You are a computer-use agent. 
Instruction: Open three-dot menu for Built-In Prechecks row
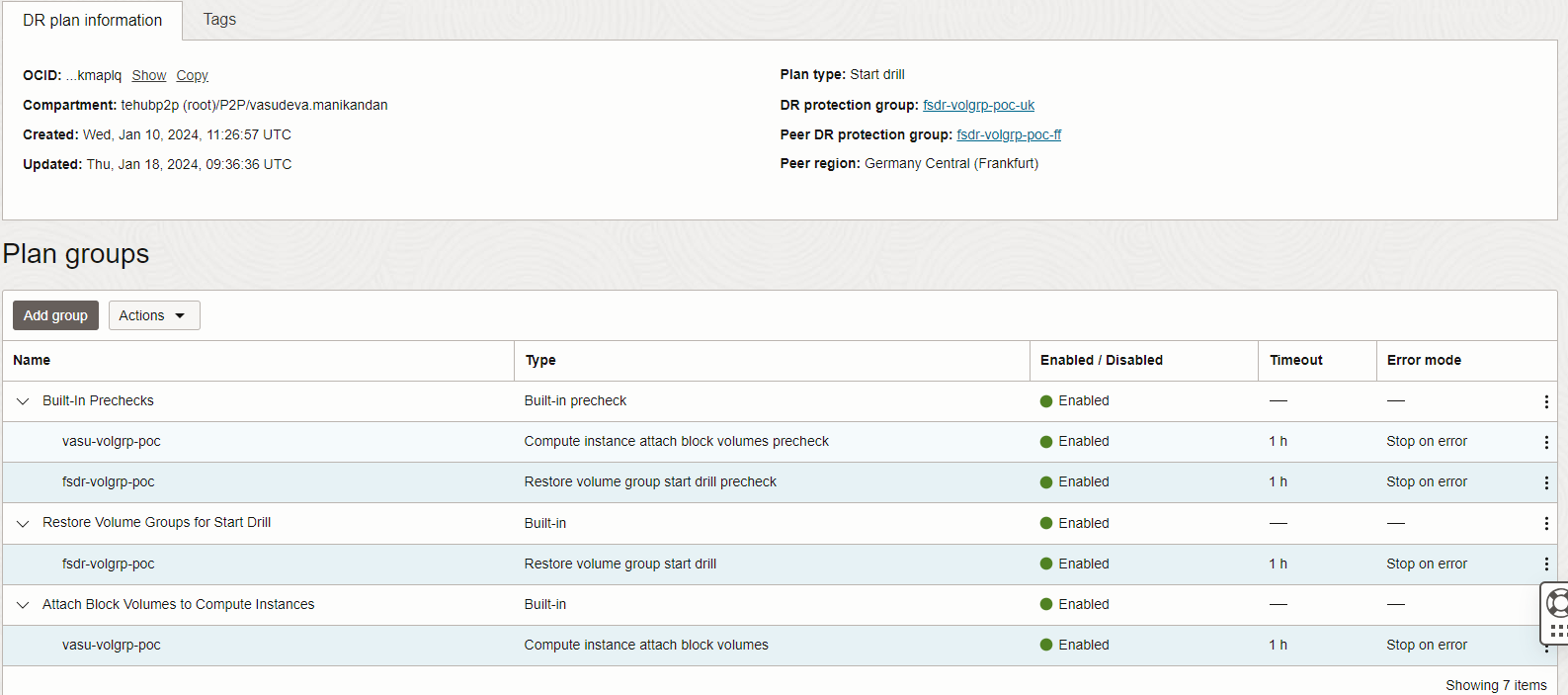1546,401
